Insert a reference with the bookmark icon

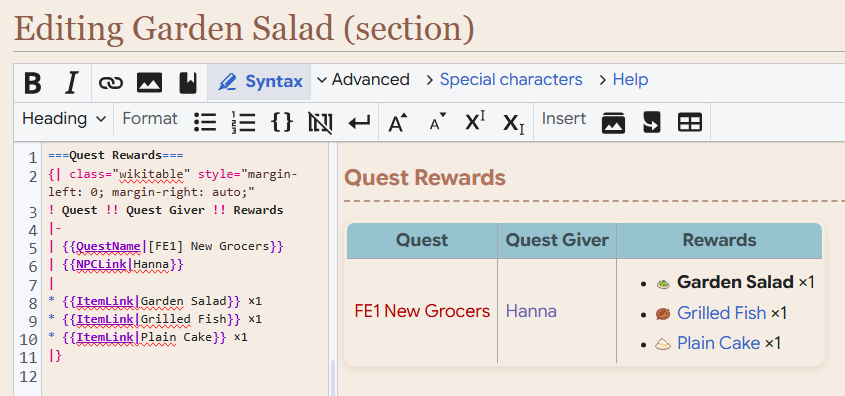click(x=188, y=82)
